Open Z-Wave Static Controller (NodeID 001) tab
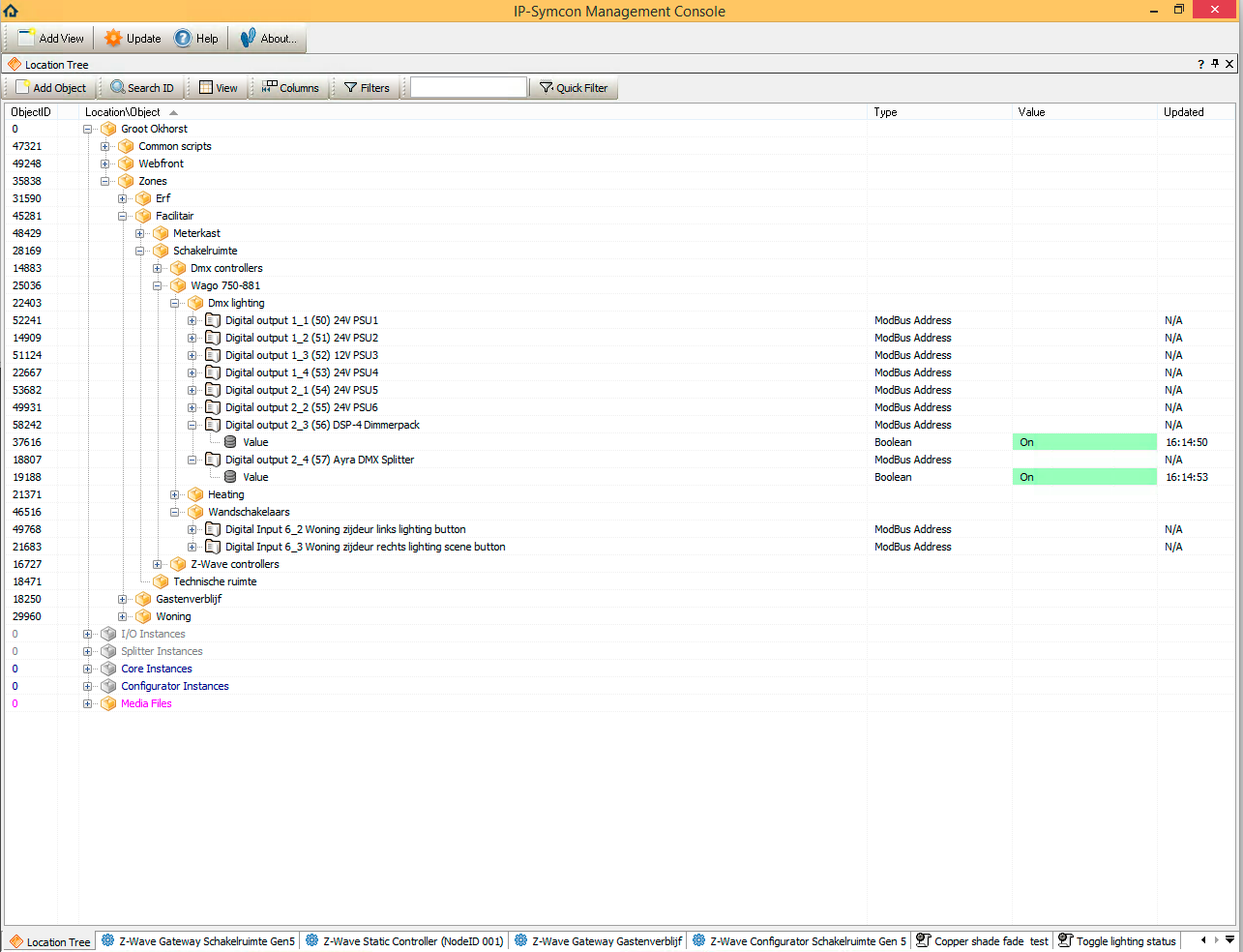This screenshot has width=1243, height=952. click(404, 941)
